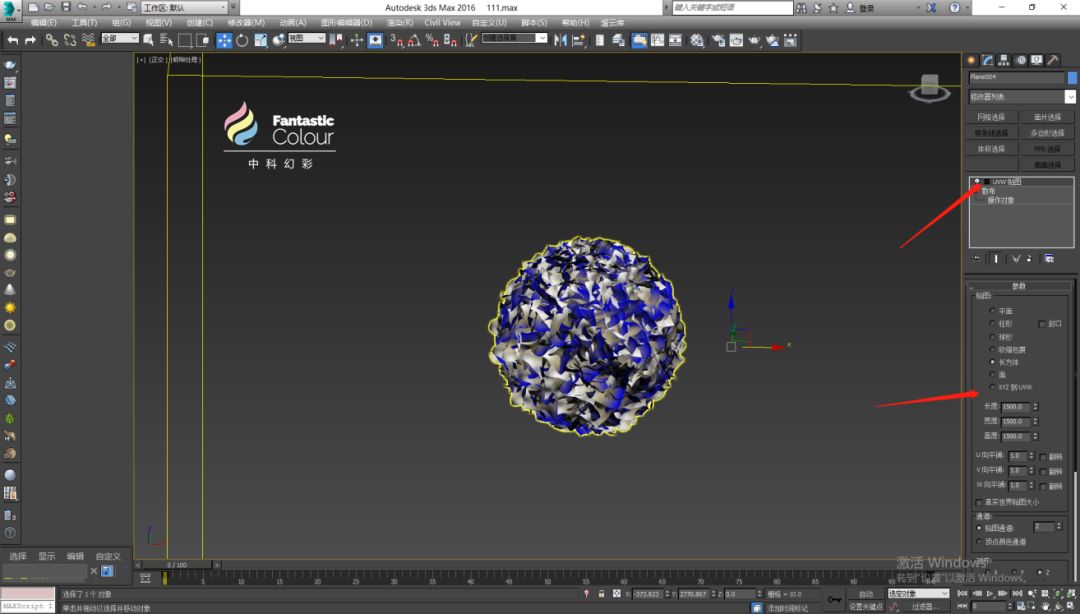Switch to the Utilities hammer panel

(1053, 60)
